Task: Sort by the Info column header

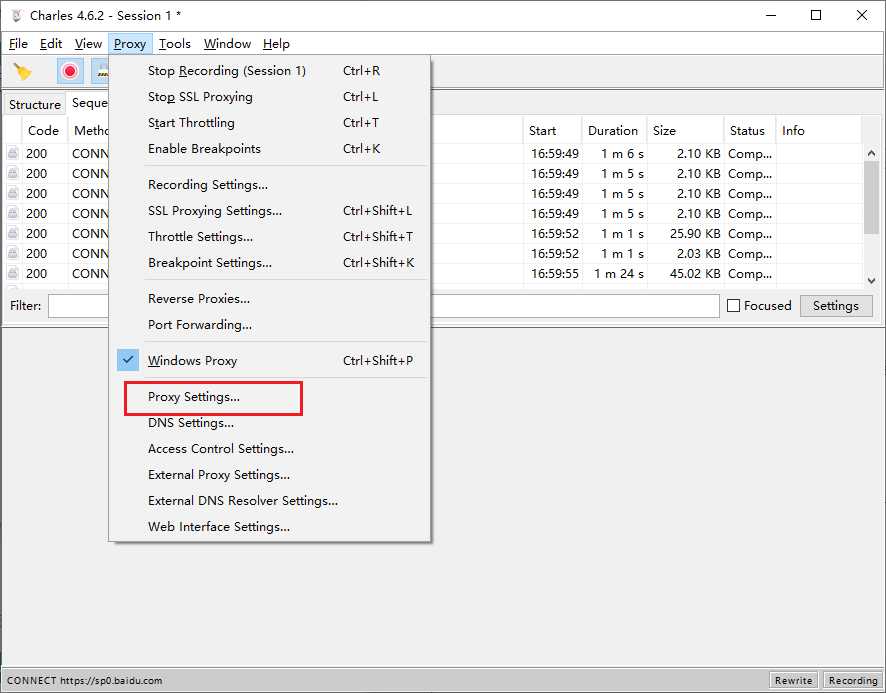Action: pyautogui.click(x=818, y=131)
